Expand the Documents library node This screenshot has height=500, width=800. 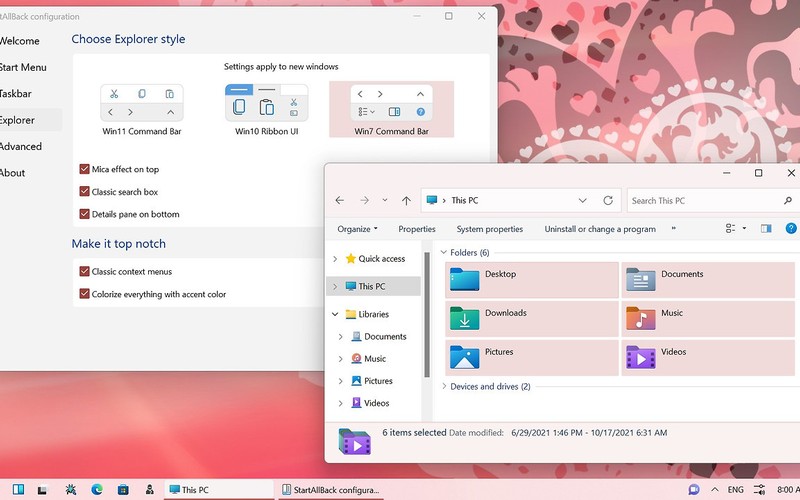coord(341,337)
